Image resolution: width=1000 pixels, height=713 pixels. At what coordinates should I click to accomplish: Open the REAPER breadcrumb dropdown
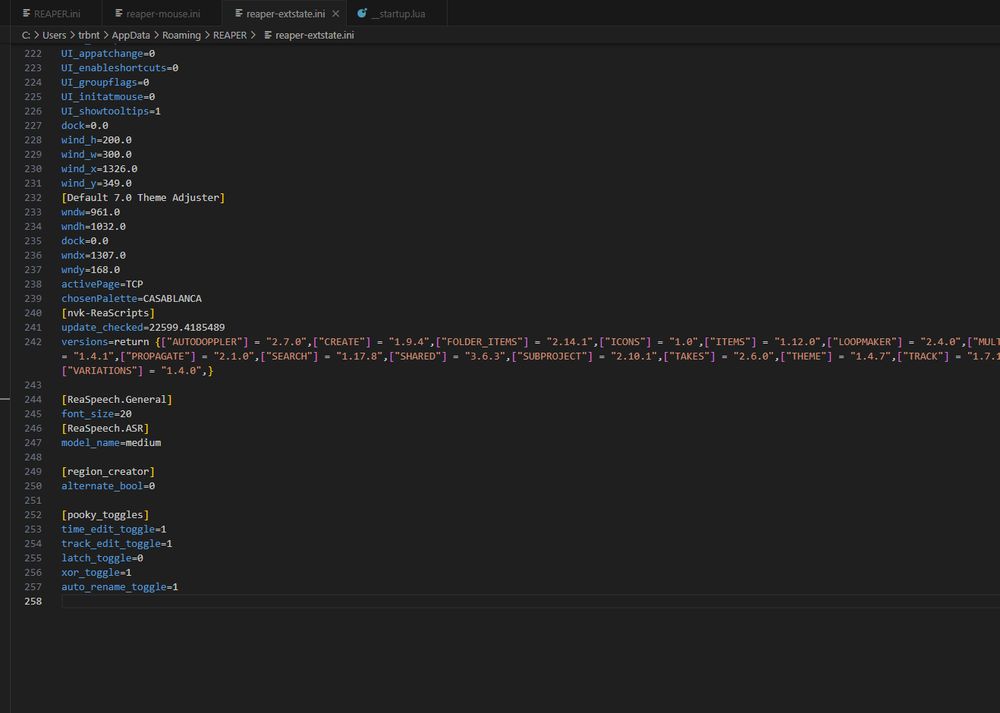point(230,34)
